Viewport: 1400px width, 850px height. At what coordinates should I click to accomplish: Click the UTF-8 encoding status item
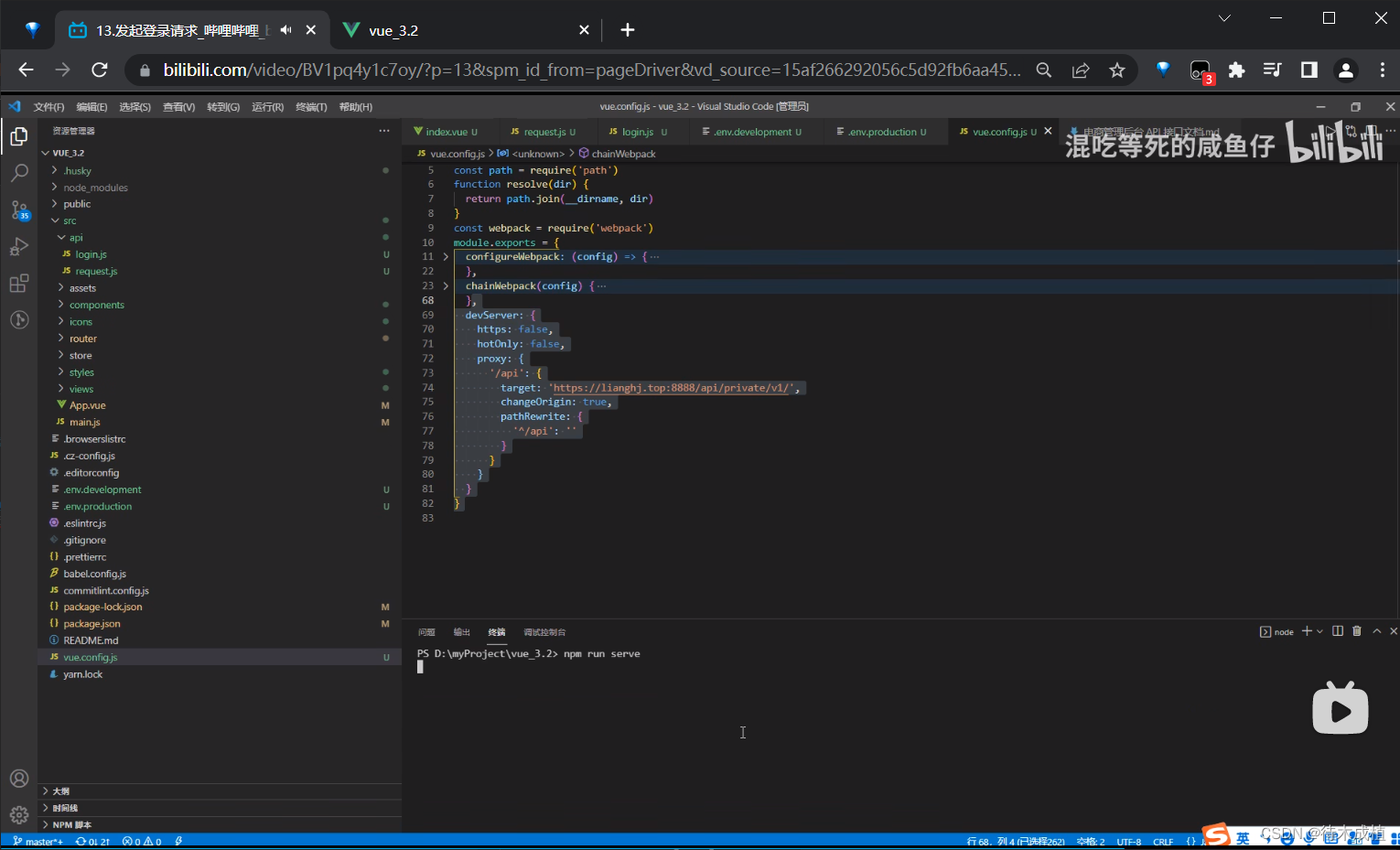pos(1129,842)
